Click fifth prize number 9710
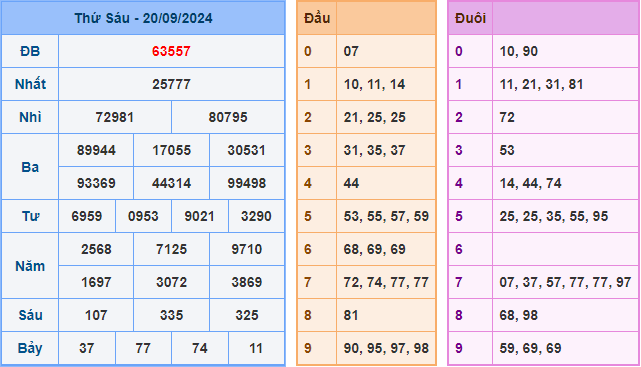Viewport: 641px width, 367px height. [247, 249]
